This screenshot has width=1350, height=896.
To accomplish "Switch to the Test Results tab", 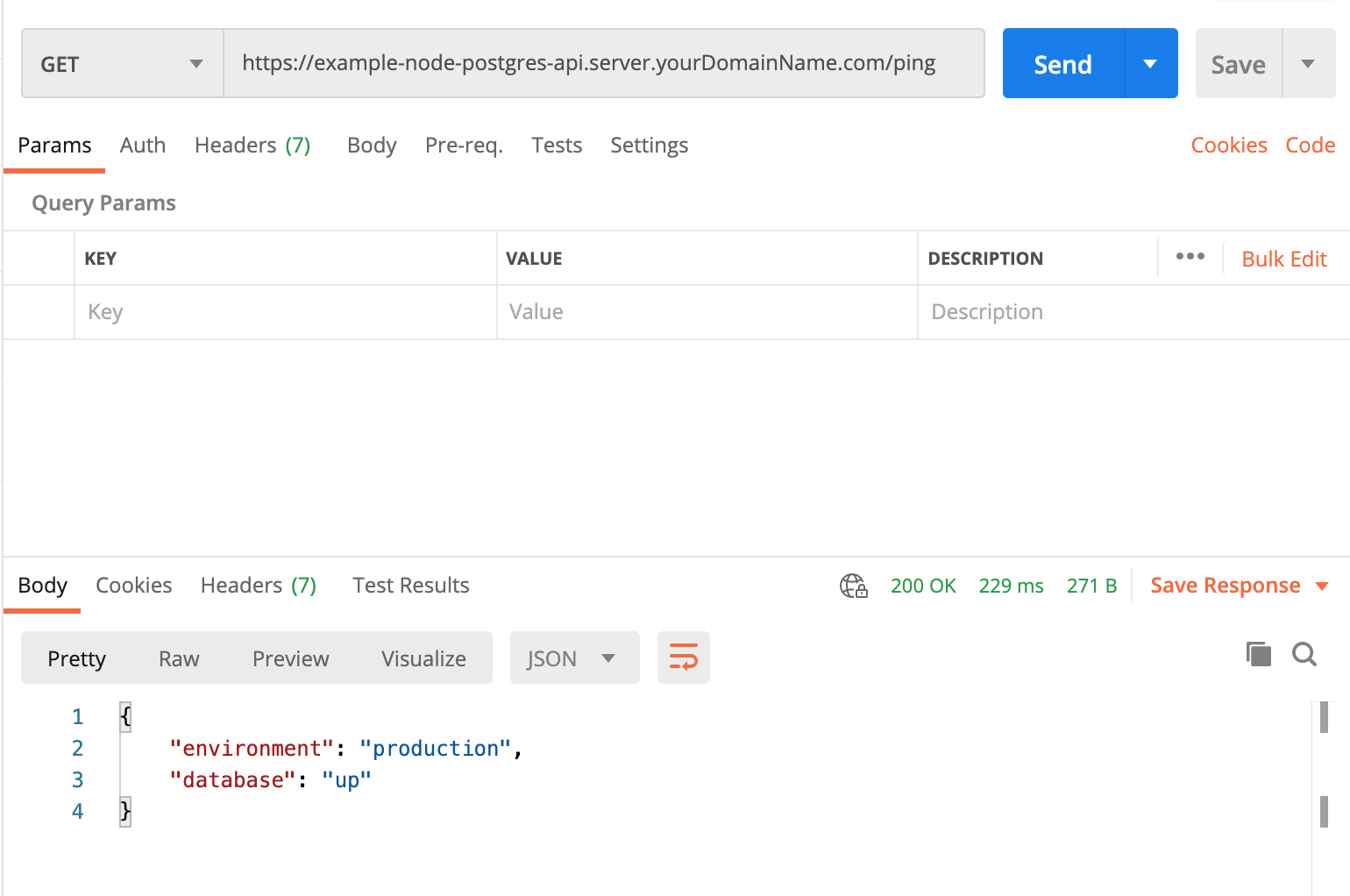I will [x=410, y=586].
